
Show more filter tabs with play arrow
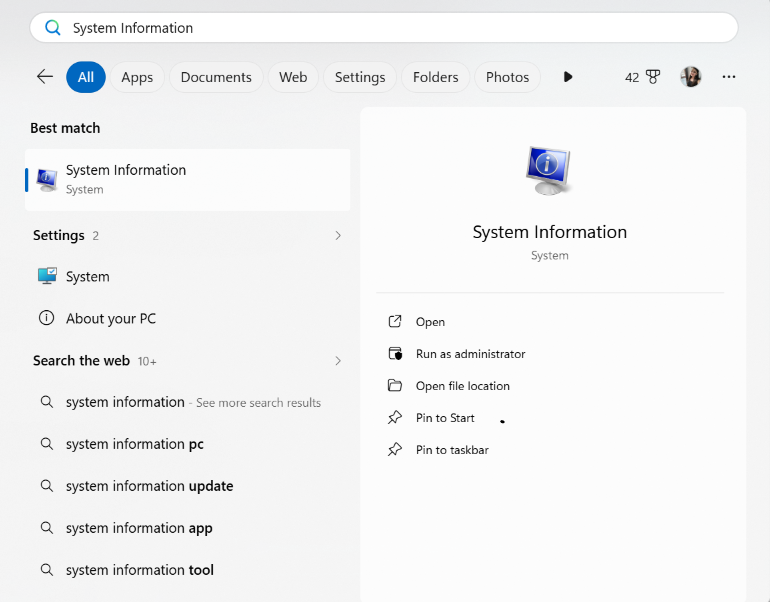coord(568,77)
